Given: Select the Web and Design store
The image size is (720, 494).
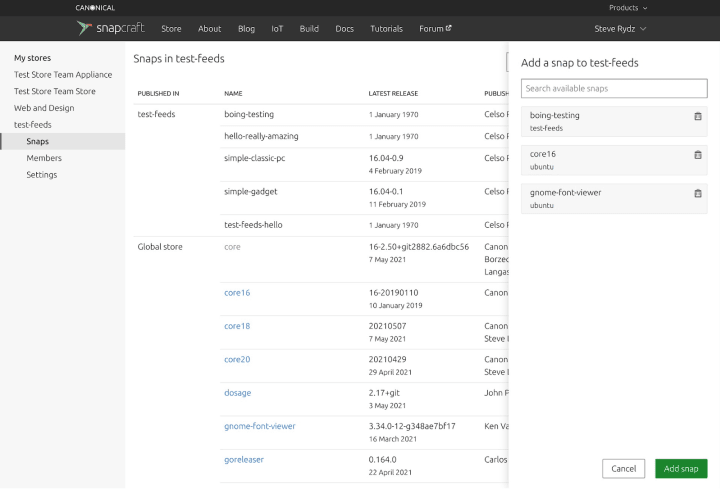Looking at the screenshot, I should 44,108.
